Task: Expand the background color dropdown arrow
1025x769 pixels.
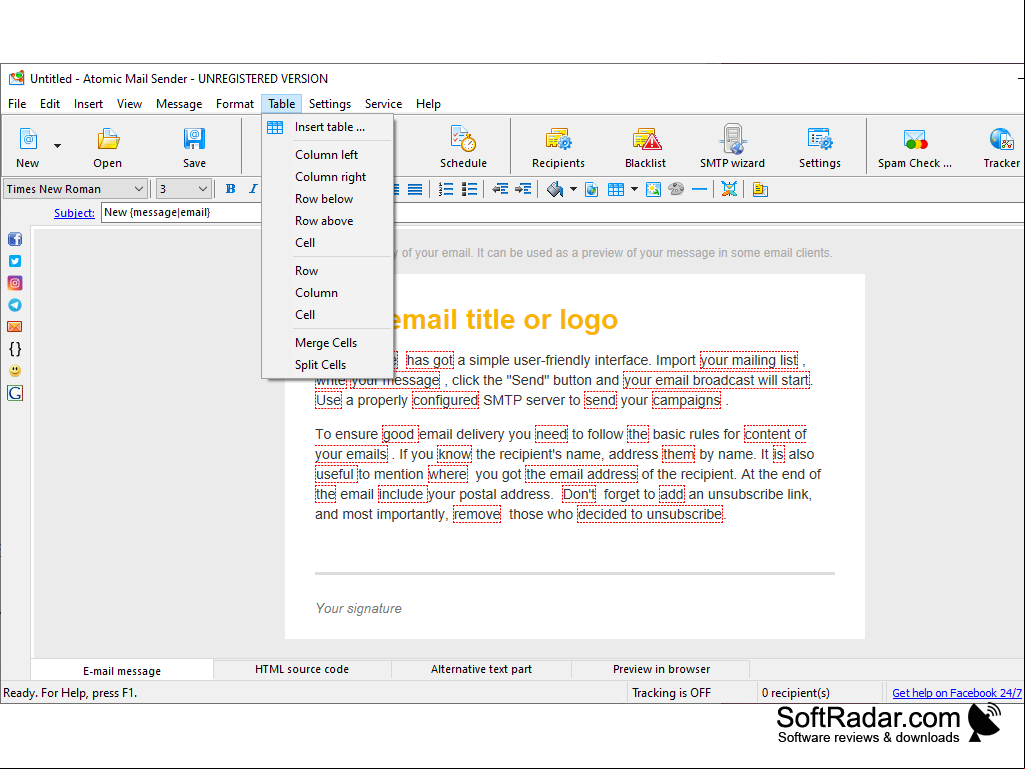Action: (573, 190)
